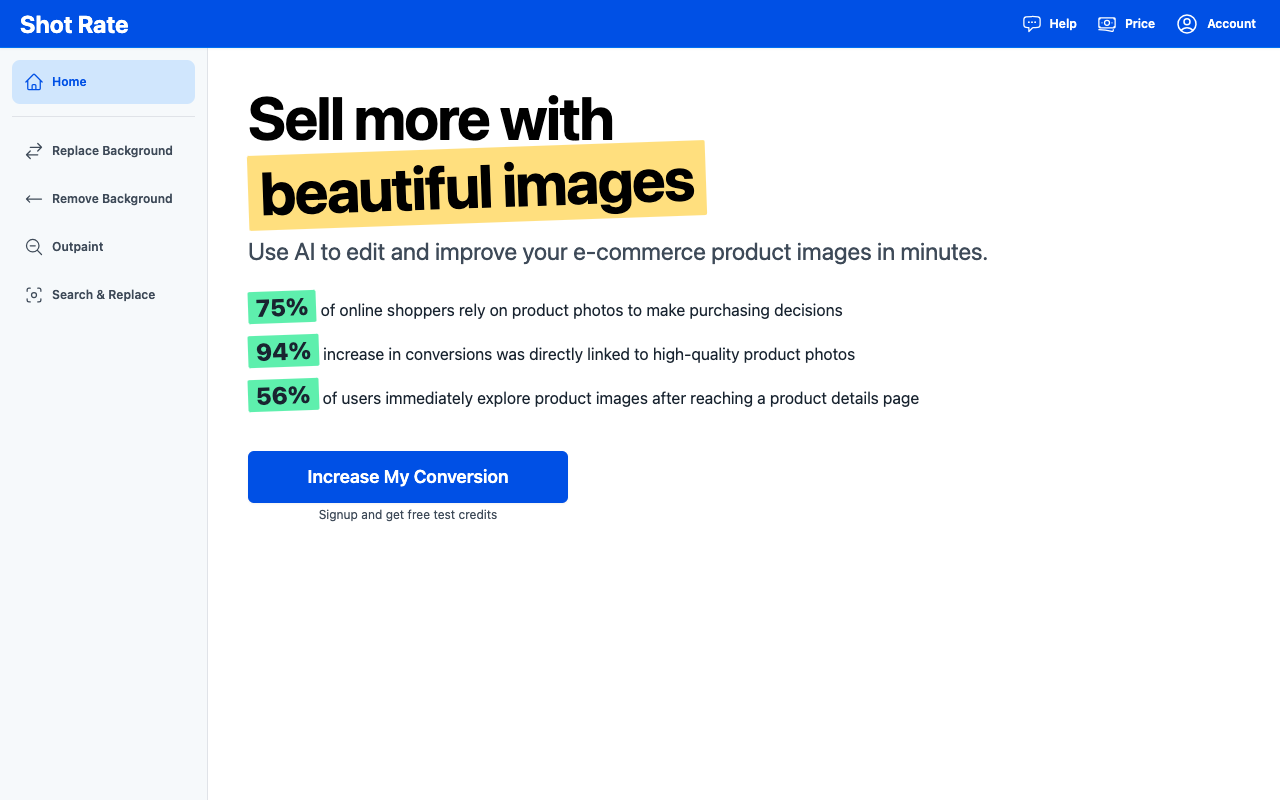
Task: Open the Help link text in header
Action: pyautogui.click(x=1063, y=24)
